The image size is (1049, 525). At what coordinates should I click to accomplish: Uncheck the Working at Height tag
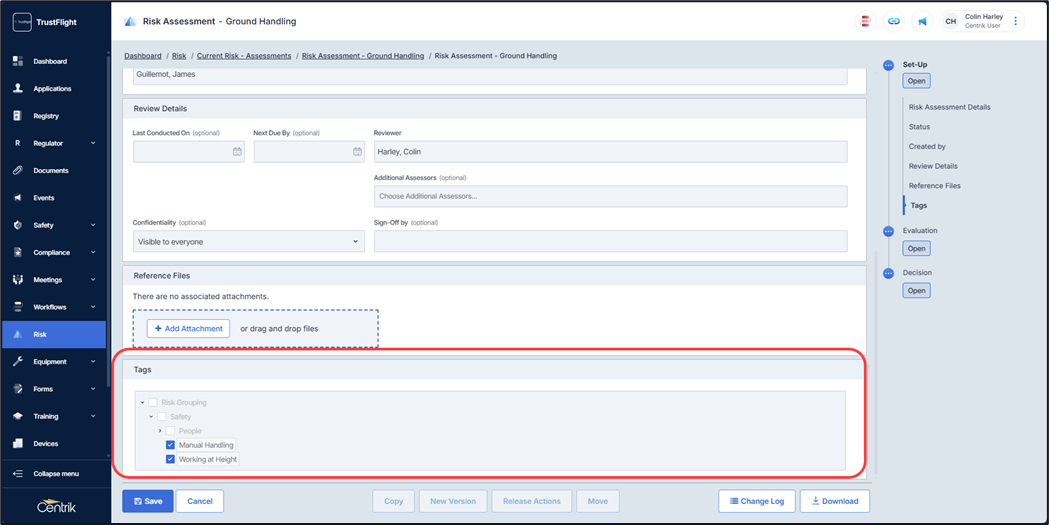coord(170,459)
